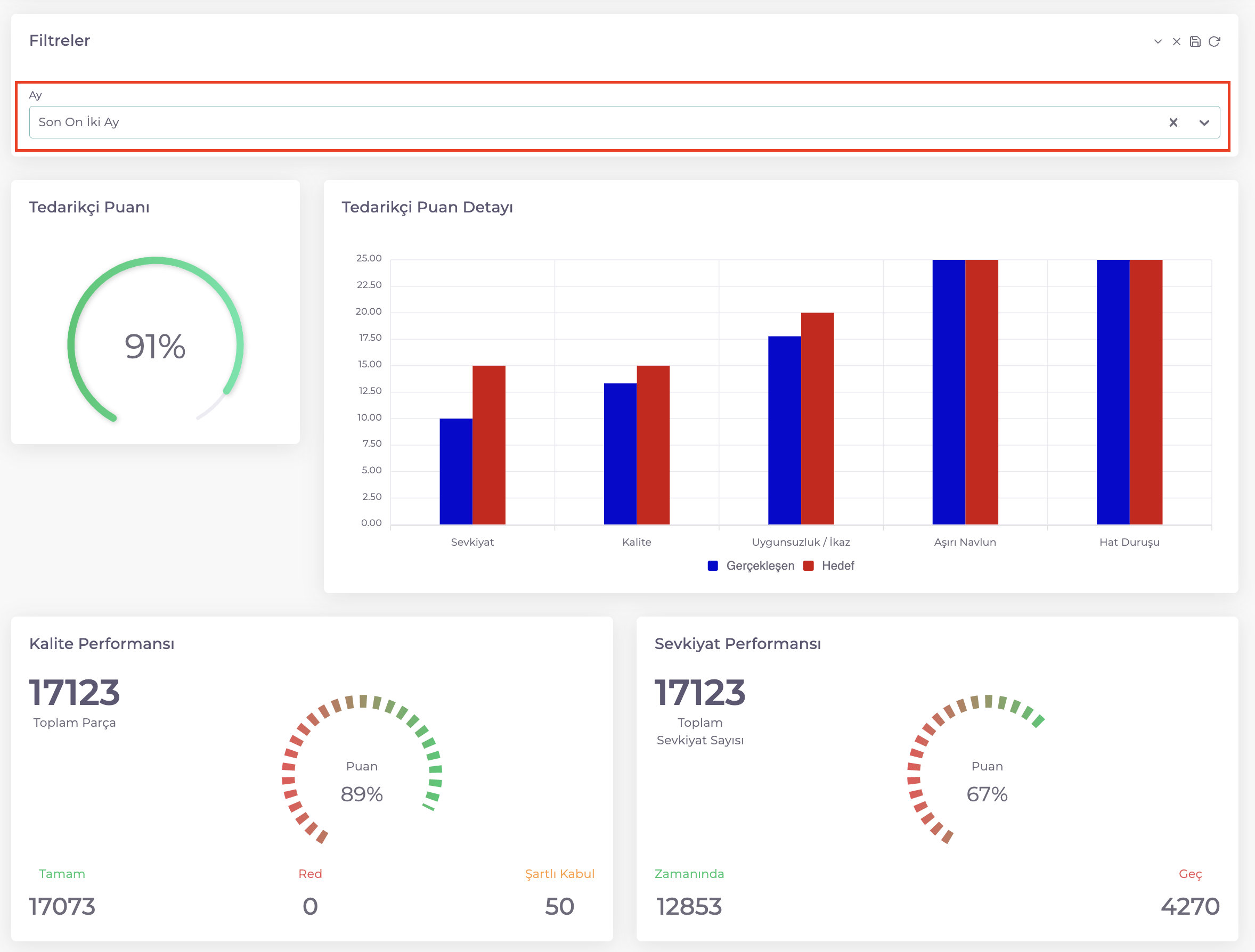Click the X icon in Filtreler header
Image resolution: width=1255 pixels, height=952 pixels.
[1177, 42]
